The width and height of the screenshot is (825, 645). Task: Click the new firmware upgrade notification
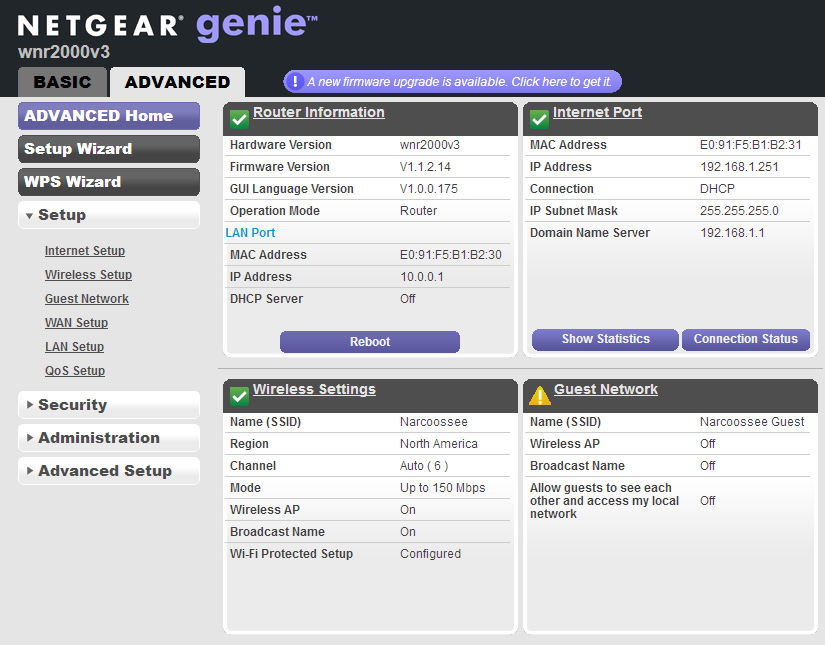tap(452, 82)
